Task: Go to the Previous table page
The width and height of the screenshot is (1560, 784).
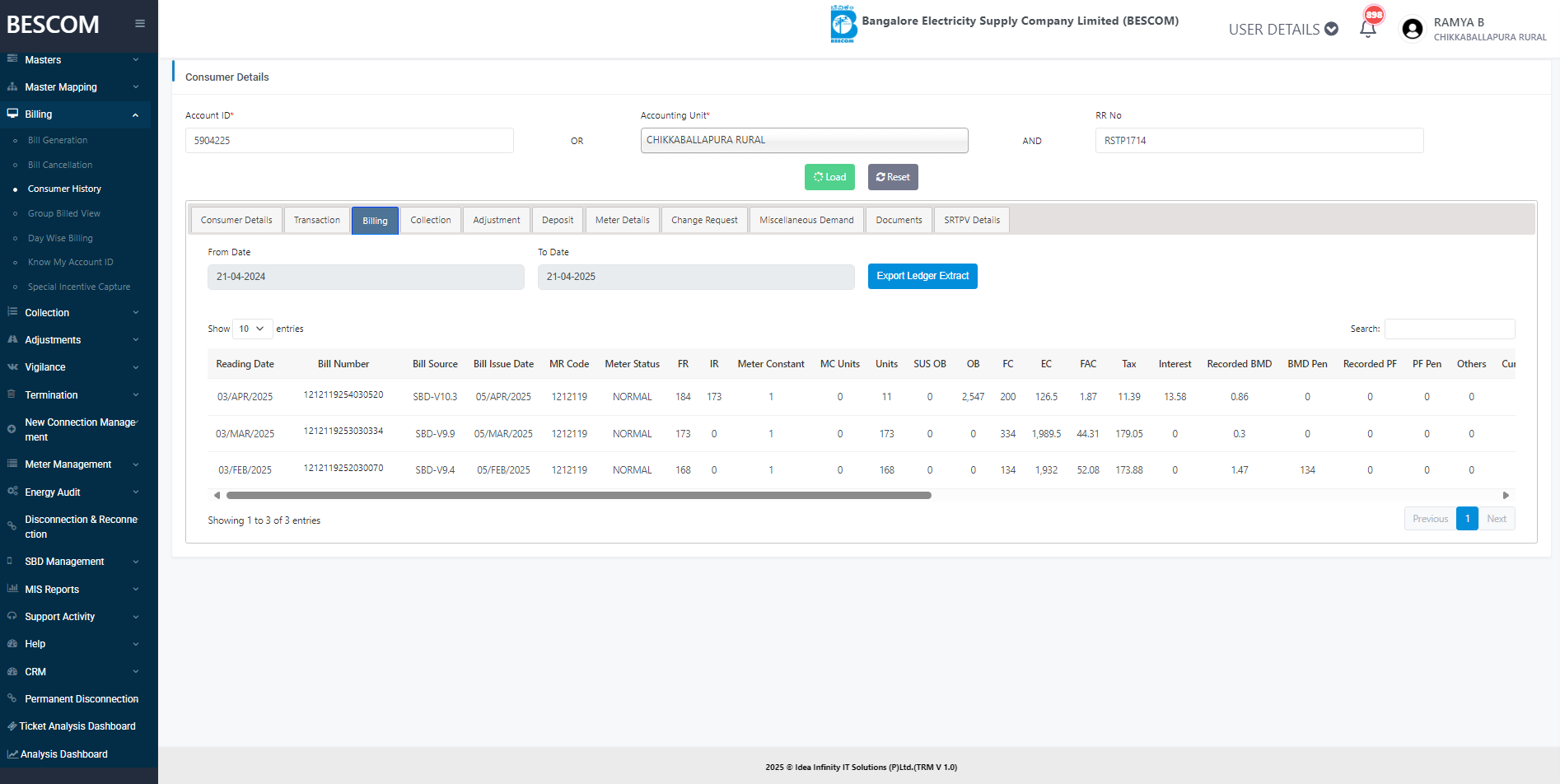Action: (x=1430, y=519)
